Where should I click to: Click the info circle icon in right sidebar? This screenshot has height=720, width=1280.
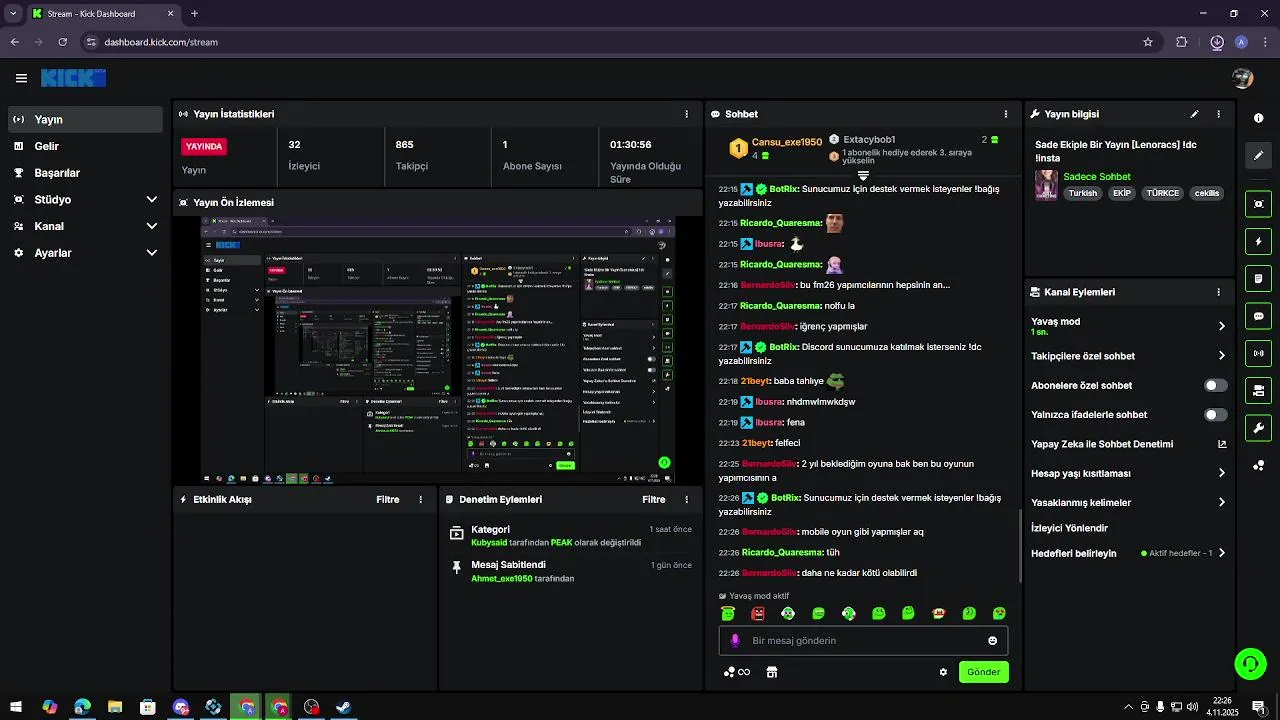pyautogui.click(x=1258, y=118)
